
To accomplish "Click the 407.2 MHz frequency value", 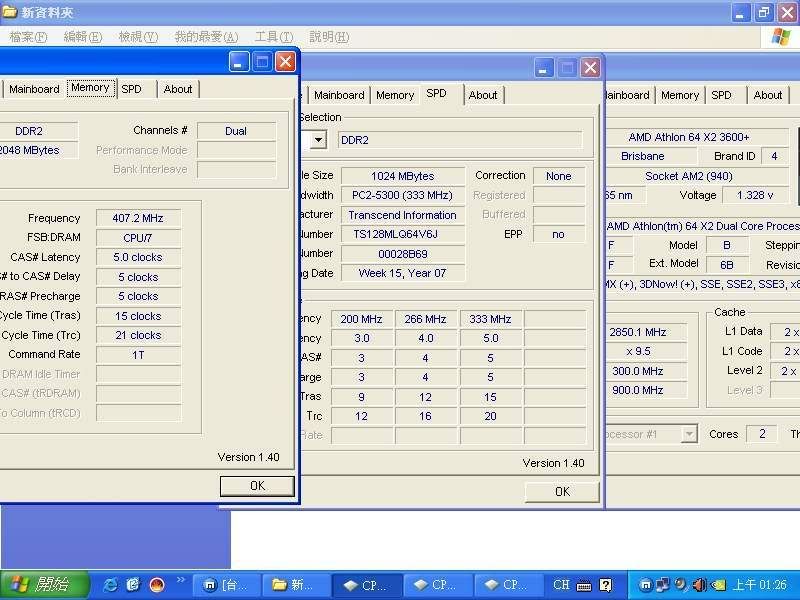I will [138, 218].
